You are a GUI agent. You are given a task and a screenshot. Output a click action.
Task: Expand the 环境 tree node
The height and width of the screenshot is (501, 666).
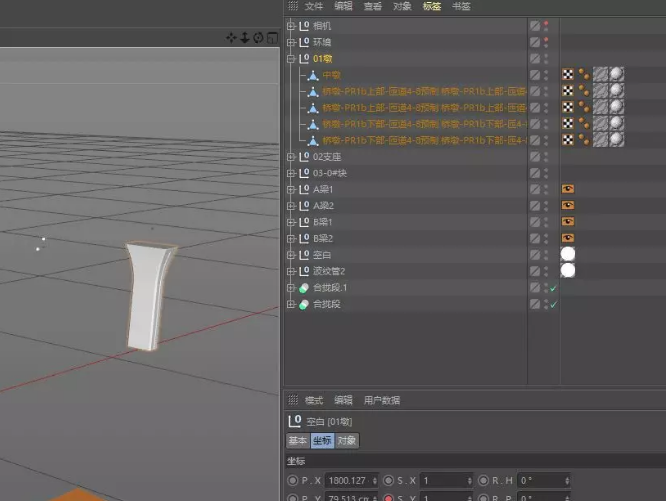pos(291,42)
